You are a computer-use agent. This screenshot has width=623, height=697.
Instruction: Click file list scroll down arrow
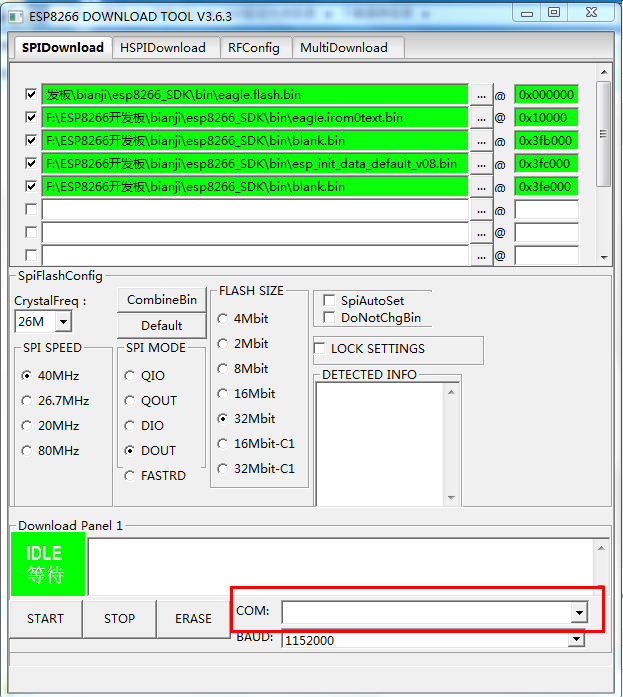604,258
